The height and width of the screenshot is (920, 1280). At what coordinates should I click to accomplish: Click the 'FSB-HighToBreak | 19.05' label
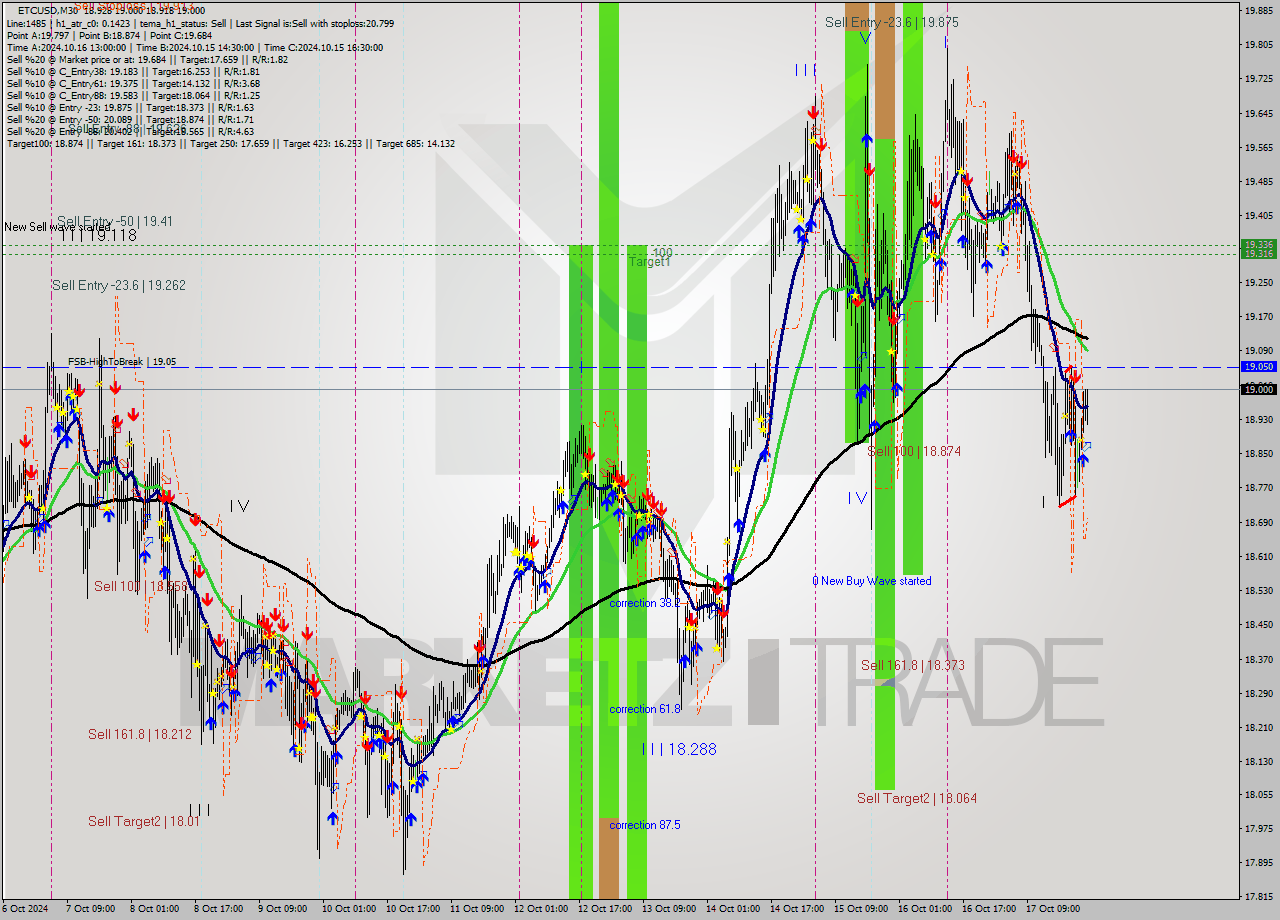click(122, 362)
